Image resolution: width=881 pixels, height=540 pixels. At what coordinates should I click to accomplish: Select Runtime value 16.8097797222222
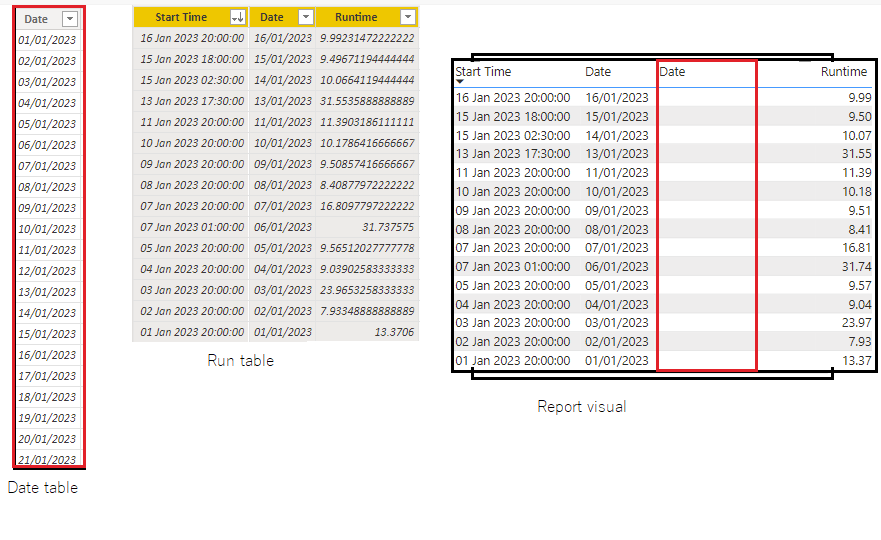tap(367, 206)
